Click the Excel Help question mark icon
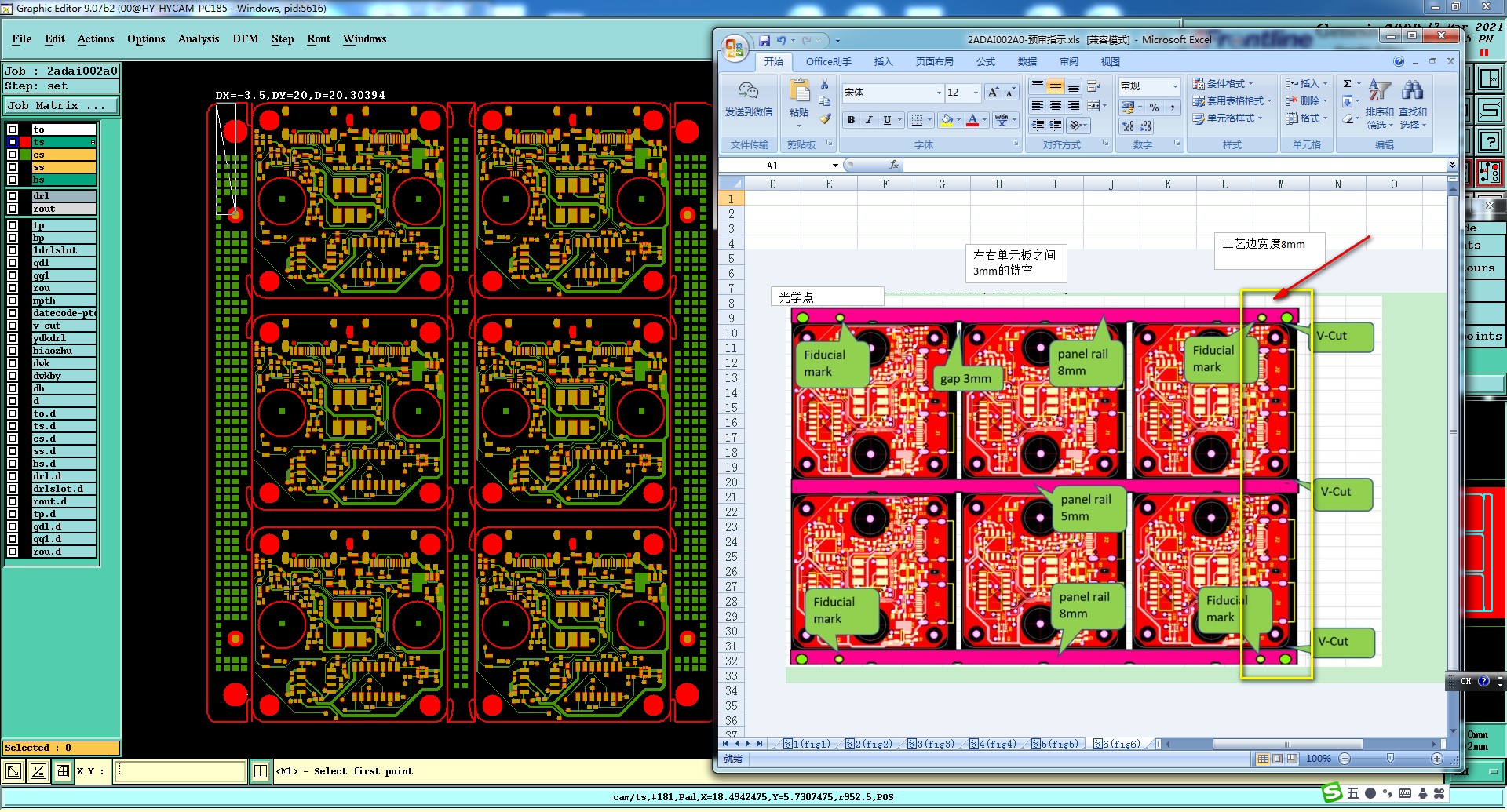The width and height of the screenshot is (1507, 812). [x=1399, y=61]
